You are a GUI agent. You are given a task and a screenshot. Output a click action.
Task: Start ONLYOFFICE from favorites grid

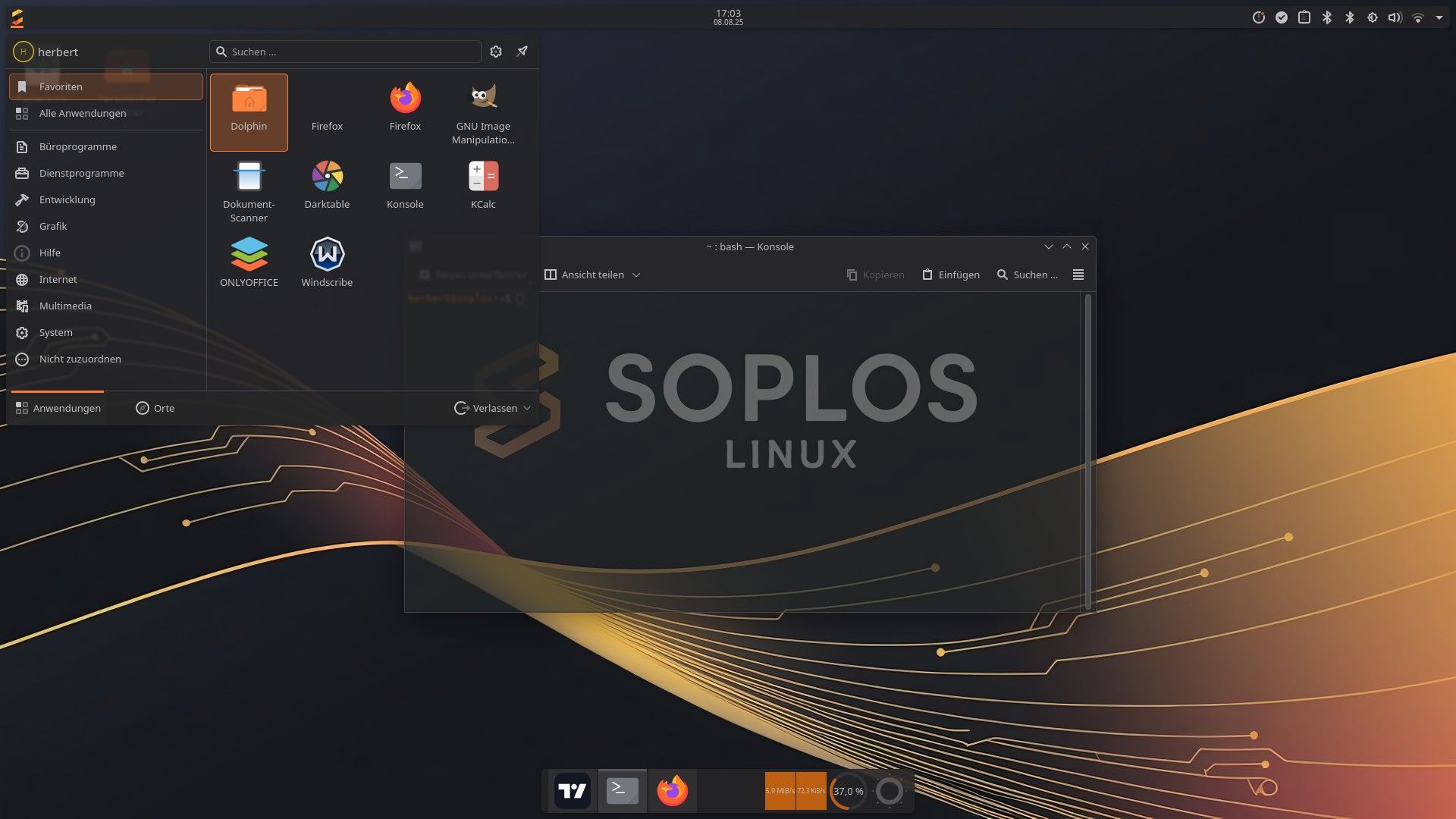click(249, 262)
